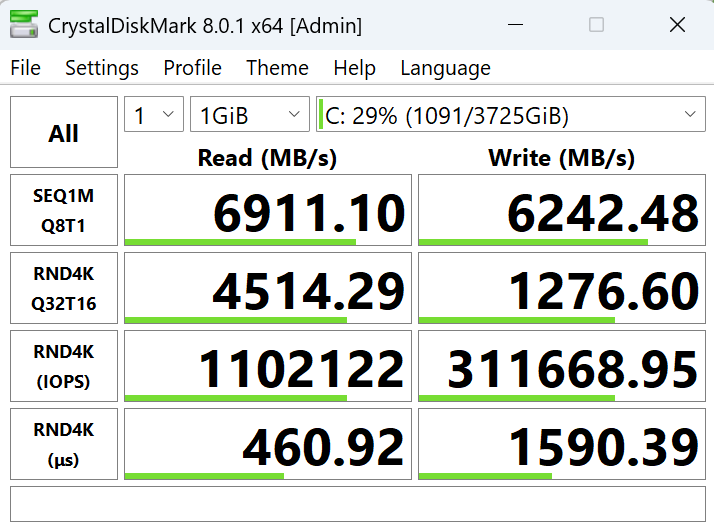Select the latency read value 460.92

point(268,444)
